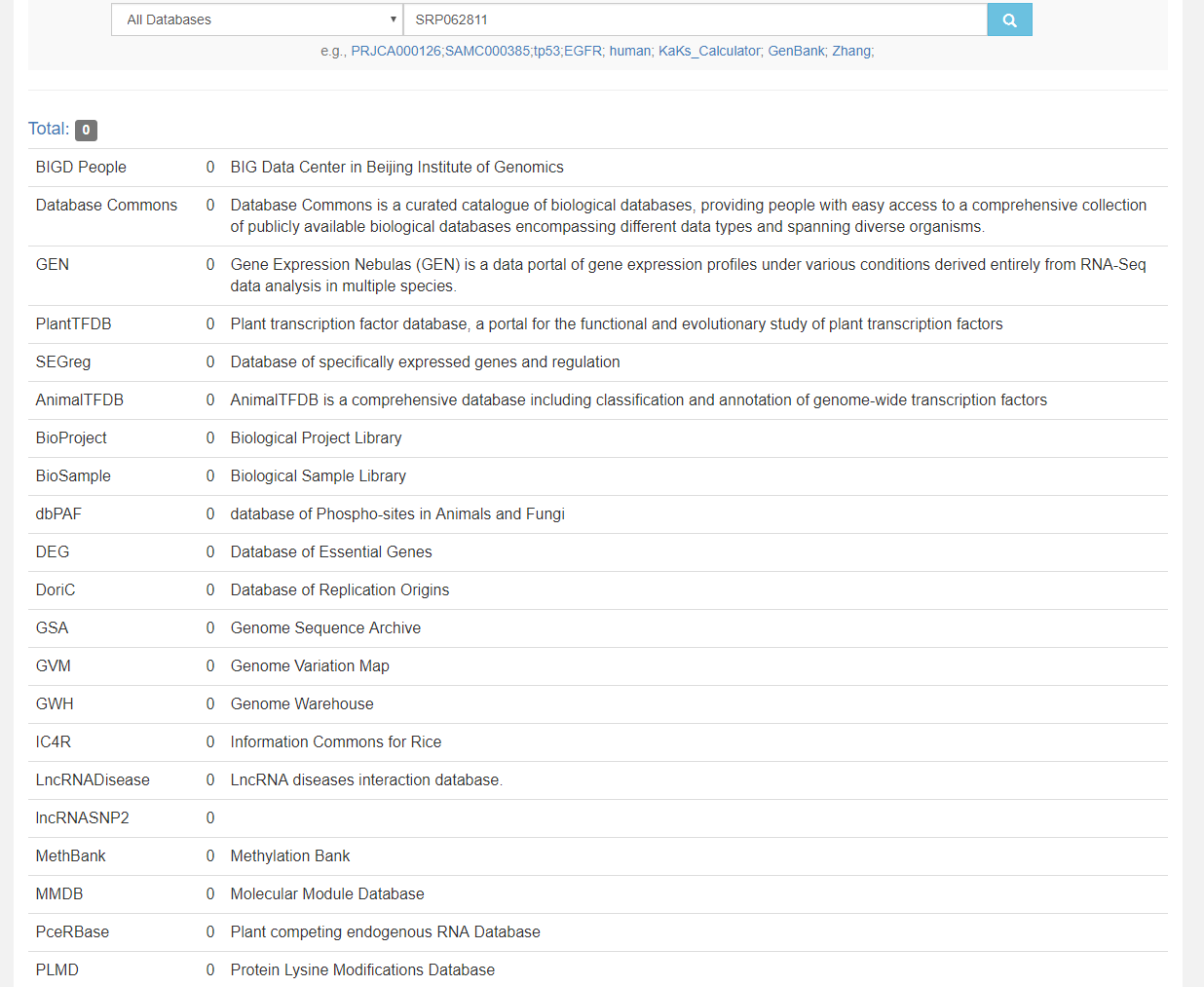Click the AnimalTFDB comprehensive database description
Viewport: 1204px width, 987px height.
639,400
